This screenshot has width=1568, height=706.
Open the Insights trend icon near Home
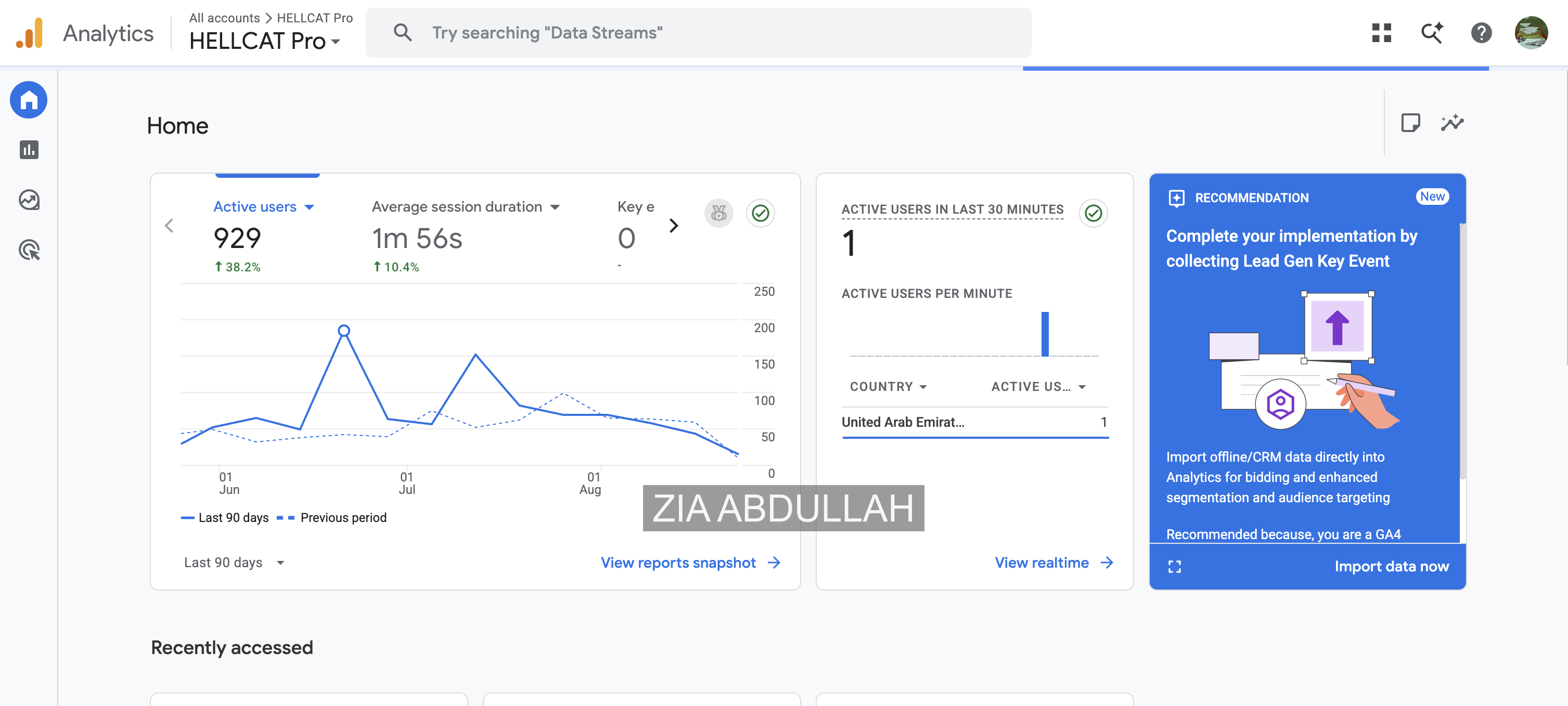[x=1453, y=123]
